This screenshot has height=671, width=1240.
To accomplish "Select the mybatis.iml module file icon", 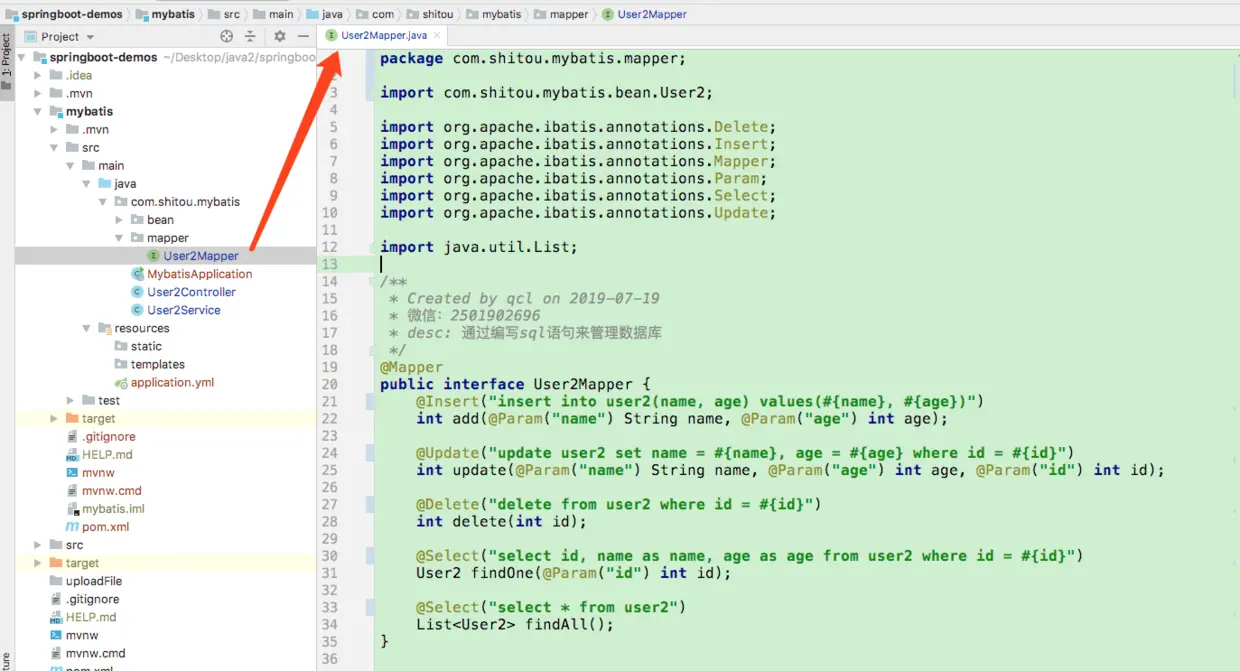I will point(72,509).
